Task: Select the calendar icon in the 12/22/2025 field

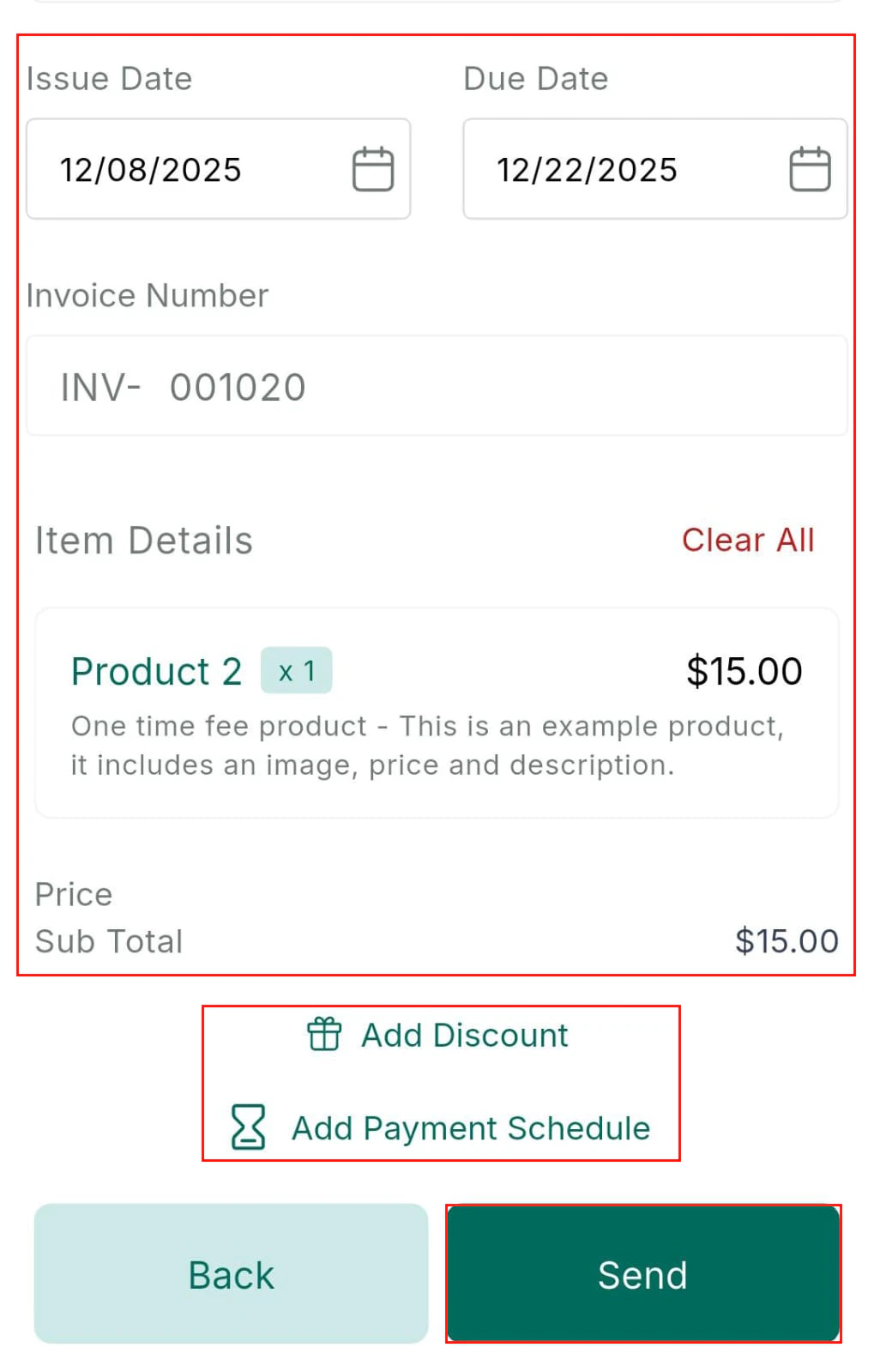Action: 809,168
